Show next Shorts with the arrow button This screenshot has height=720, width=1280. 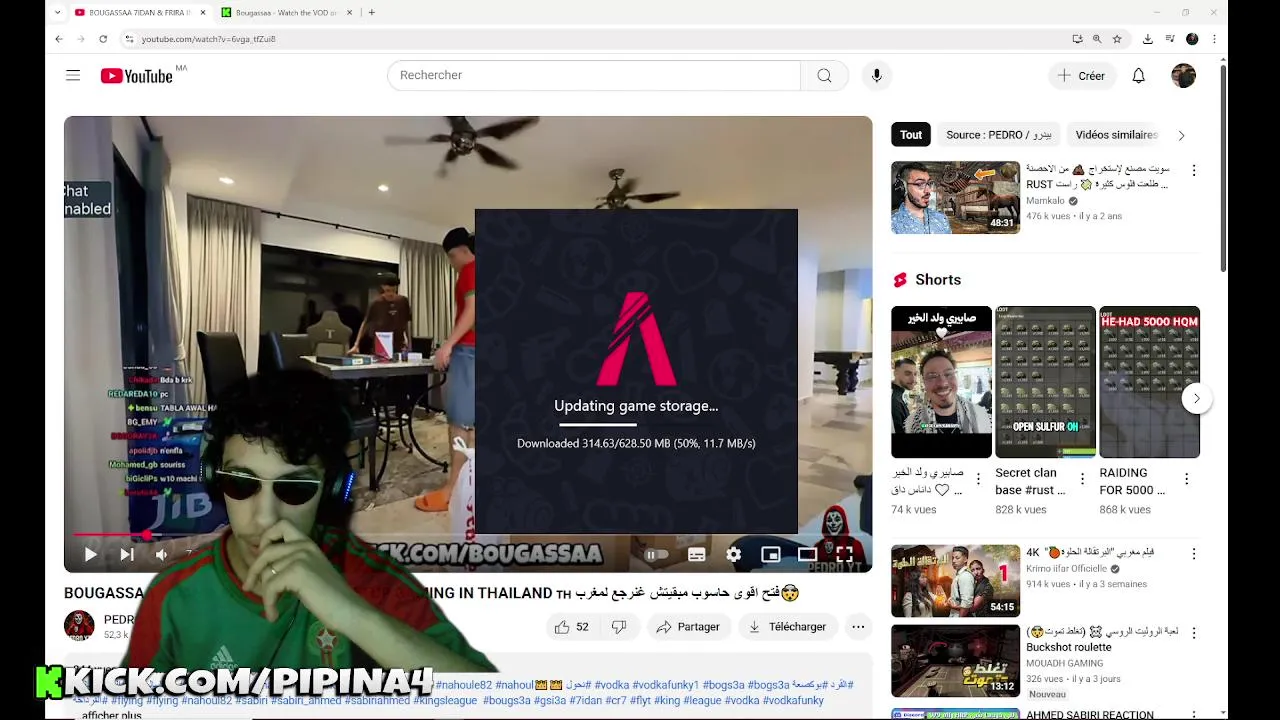[x=1196, y=398]
